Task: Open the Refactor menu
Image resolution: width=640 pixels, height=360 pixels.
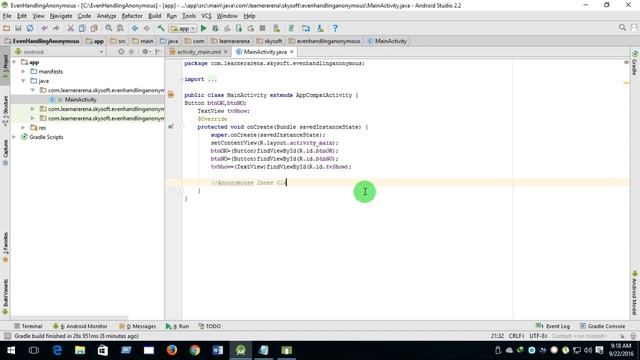Action: pyautogui.click(x=132, y=16)
